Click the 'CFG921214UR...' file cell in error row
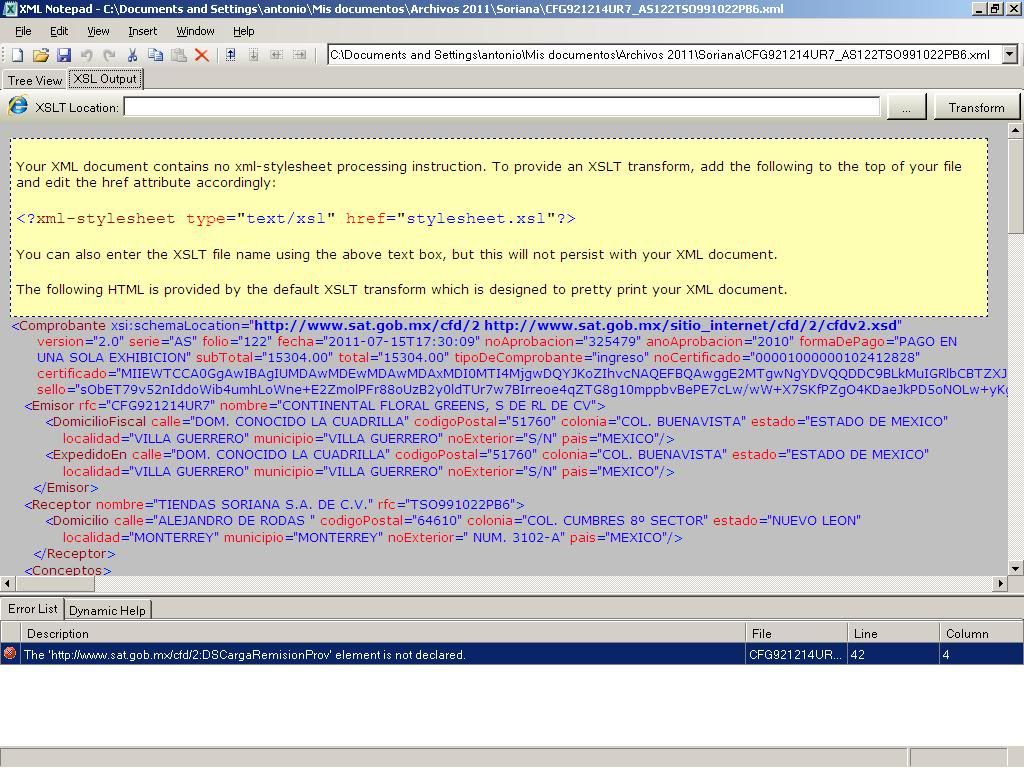Viewport: 1024px width, 768px height. pos(795,654)
